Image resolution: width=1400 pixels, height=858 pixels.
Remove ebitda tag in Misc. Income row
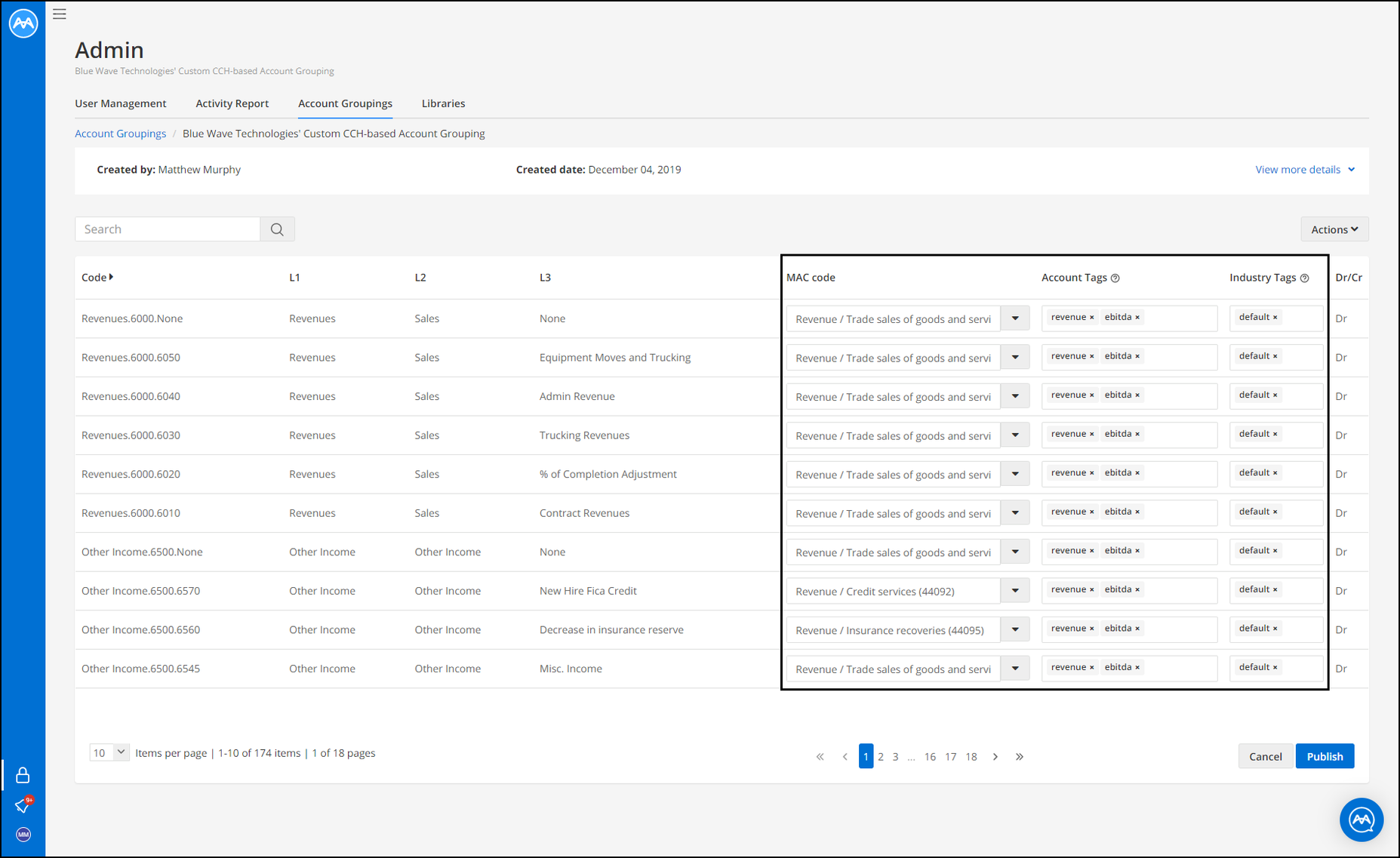click(1137, 668)
